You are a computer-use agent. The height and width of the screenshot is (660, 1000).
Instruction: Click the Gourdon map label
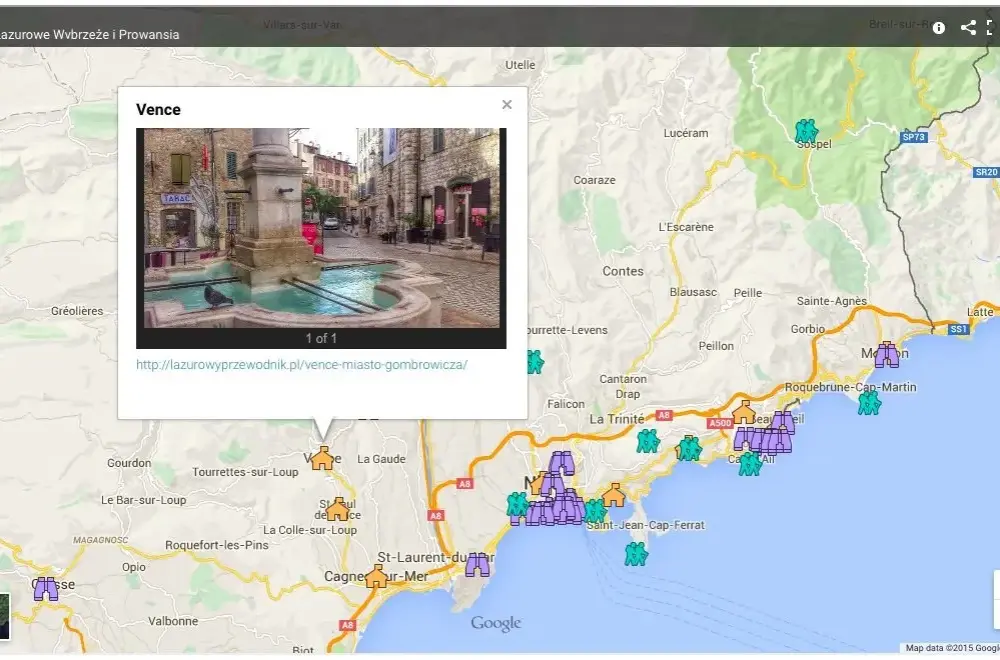(129, 463)
